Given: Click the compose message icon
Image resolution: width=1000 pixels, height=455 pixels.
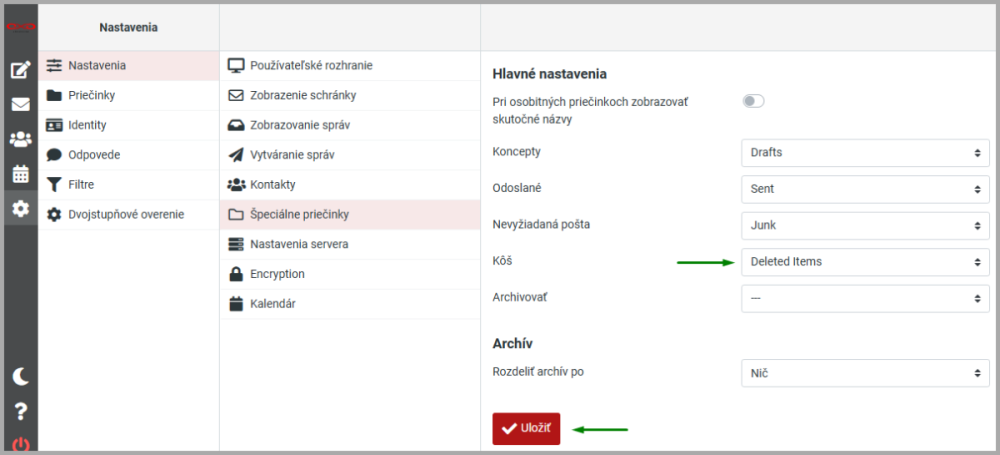Looking at the screenshot, I should pyautogui.click(x=20, y=70).
